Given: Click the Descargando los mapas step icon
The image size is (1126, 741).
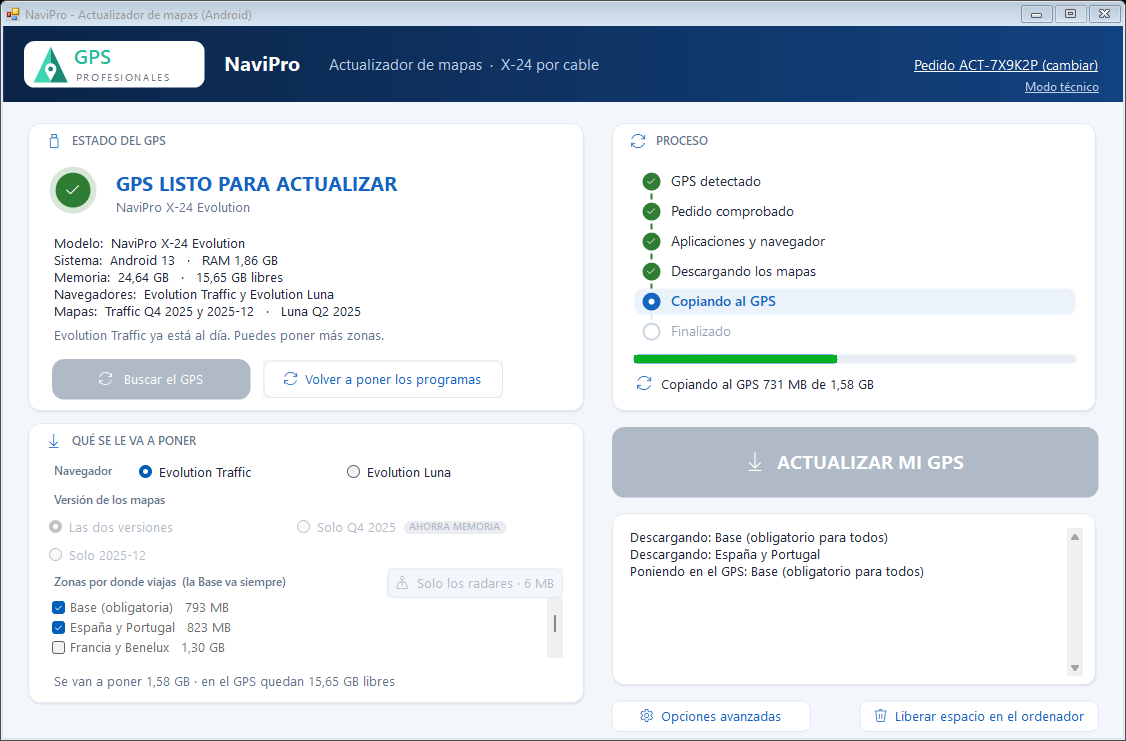Looking at the screenshot, I should pos(651,271).
